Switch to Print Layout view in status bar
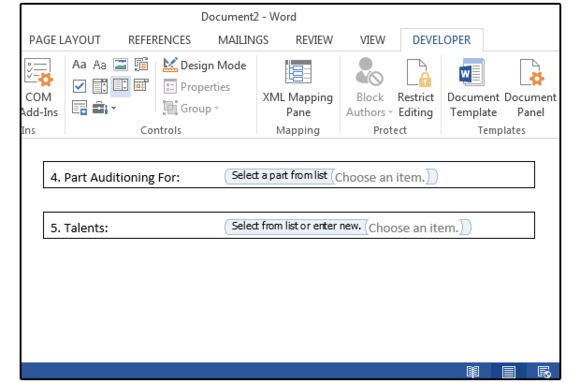 coord(509,372)
